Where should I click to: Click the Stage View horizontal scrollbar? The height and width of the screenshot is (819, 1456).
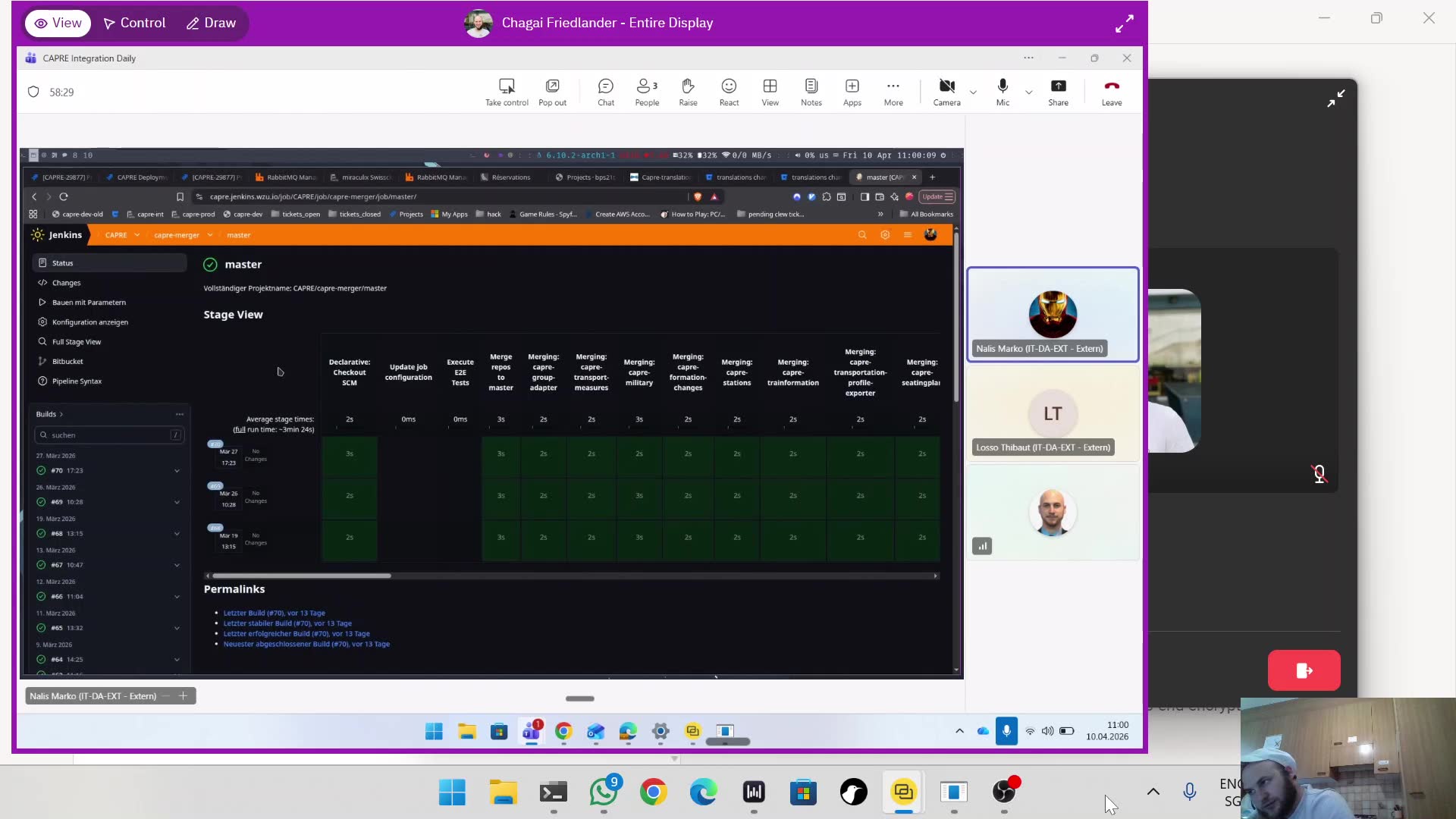301,576
